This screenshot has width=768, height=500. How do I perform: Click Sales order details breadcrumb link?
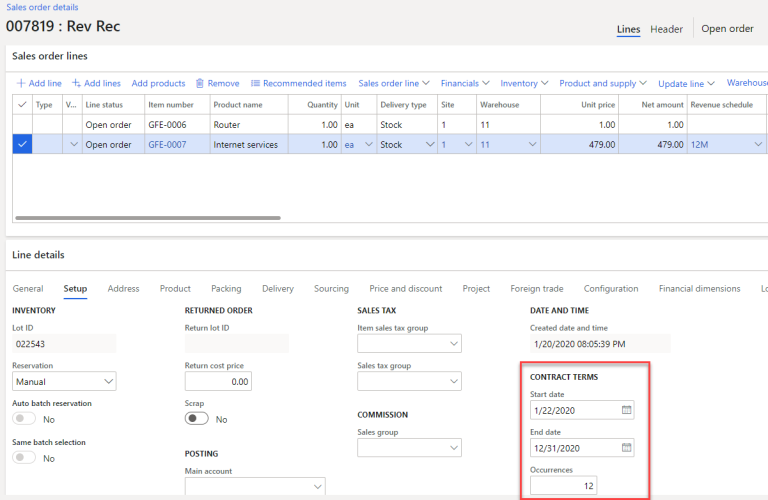pos(42,7)
